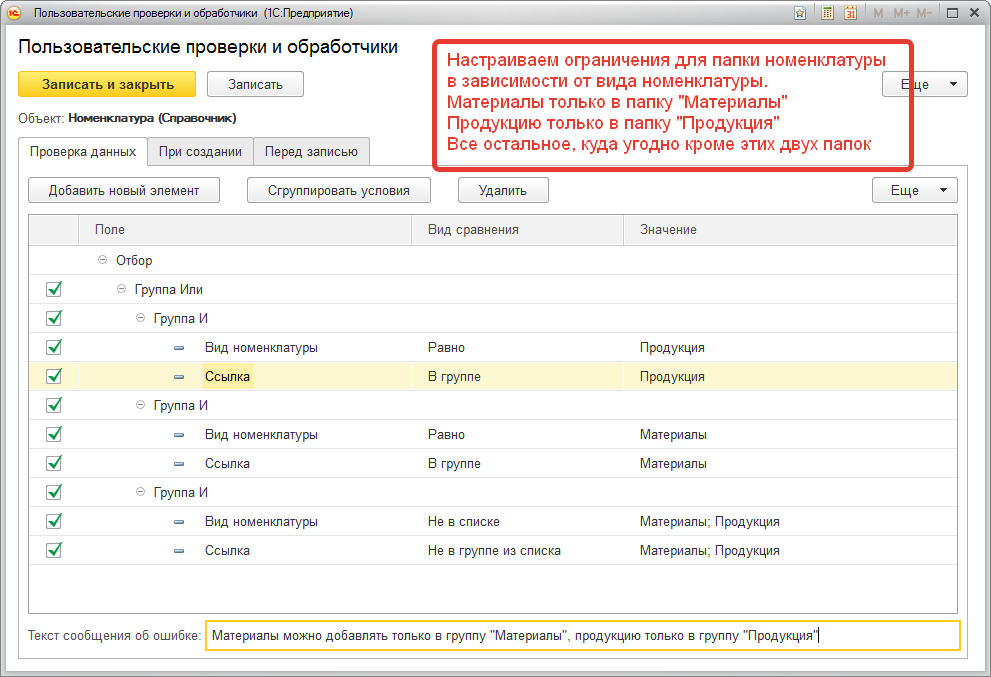991x677 pixels.
Task: Open the calculator from the title bar
Action: (x=827, y=13)
